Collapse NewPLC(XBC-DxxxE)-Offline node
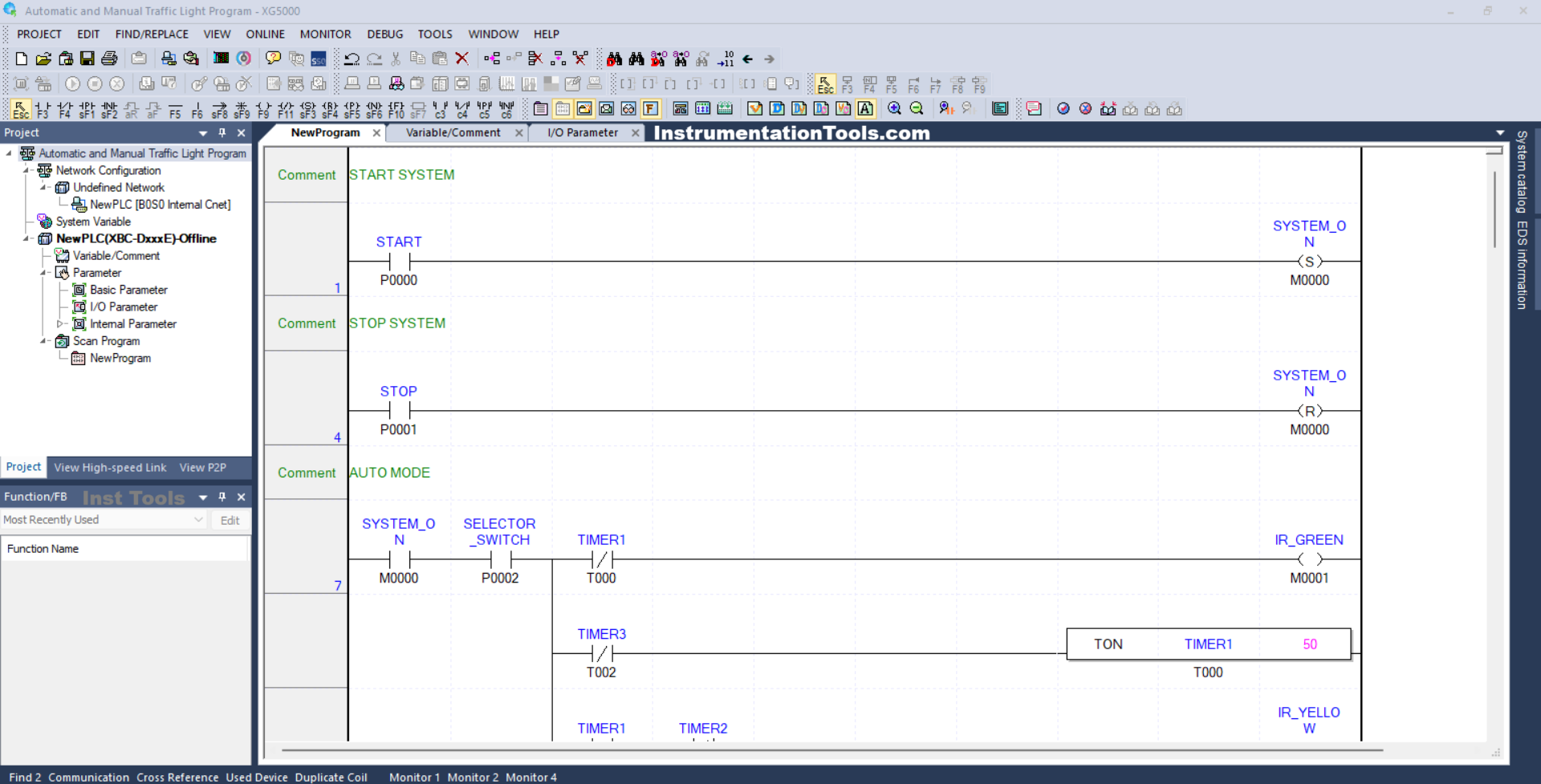 coord(26,238)
